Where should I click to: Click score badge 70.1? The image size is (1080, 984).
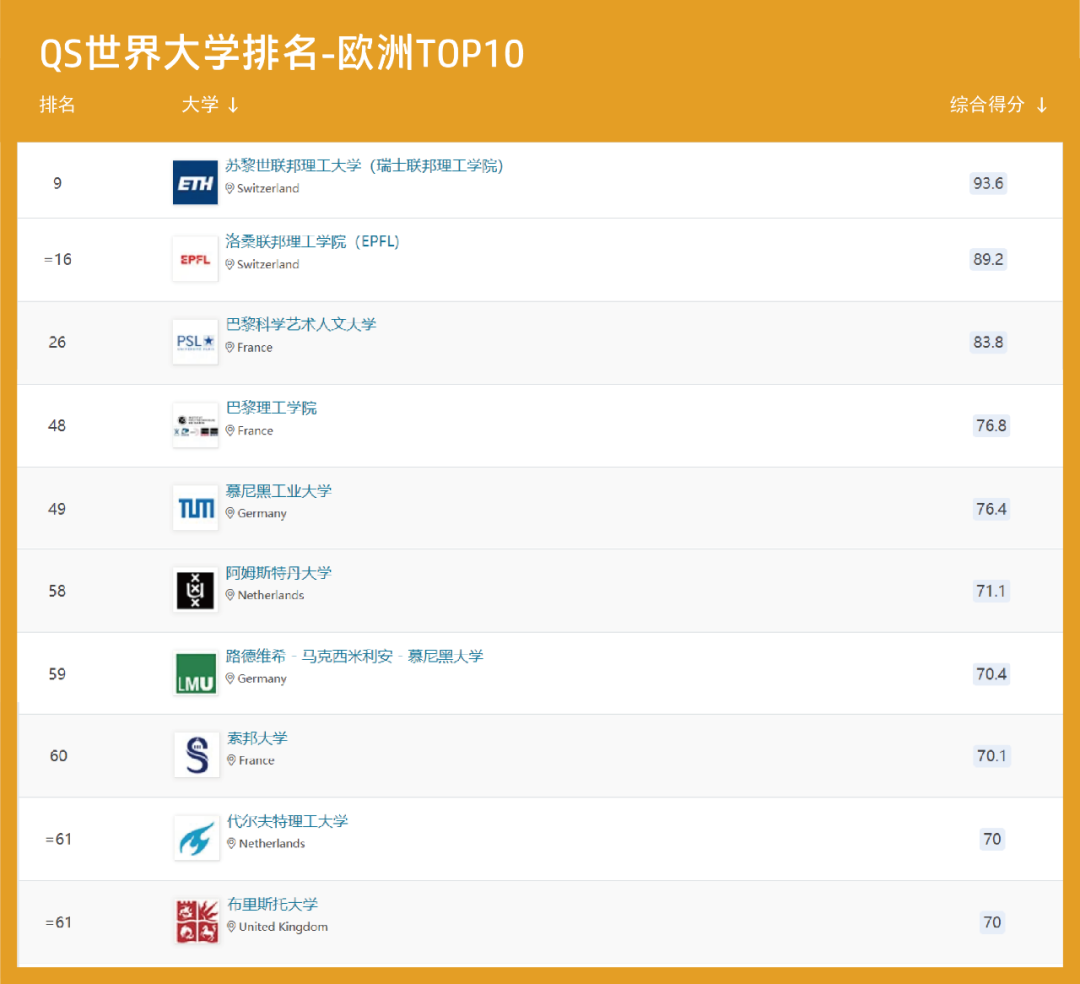(x=992, y=756)
